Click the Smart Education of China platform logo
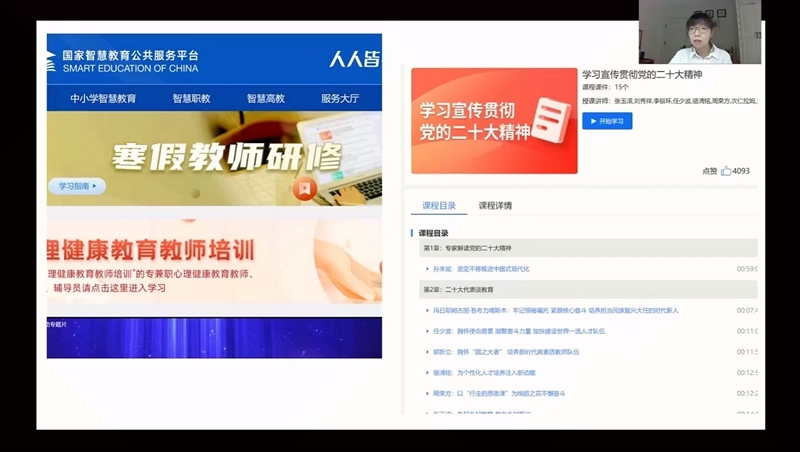Viewport: 800px width, 452px height. pyautogui.click(x=122, y=61)
